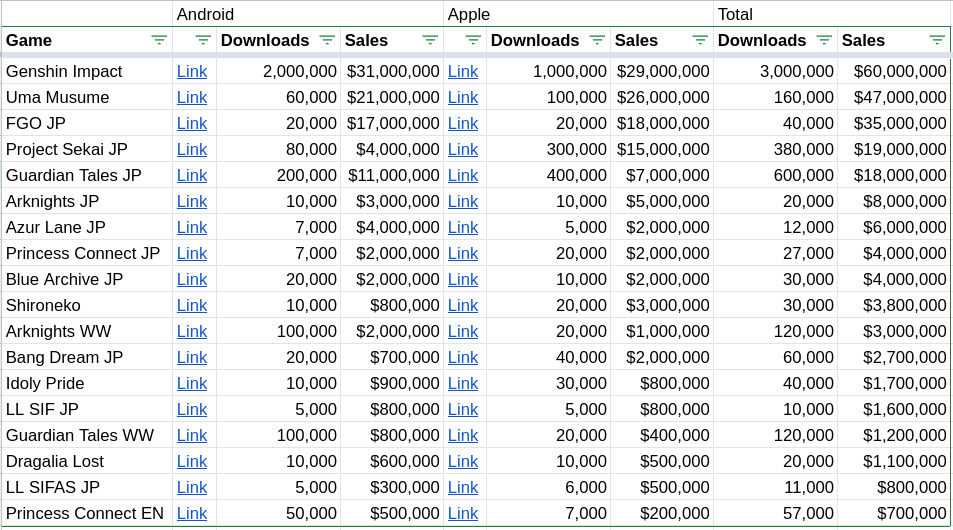Follow the Uma Musume Android link
The width and height of the screenshot is (953, 530).
(x=192, y=98)
